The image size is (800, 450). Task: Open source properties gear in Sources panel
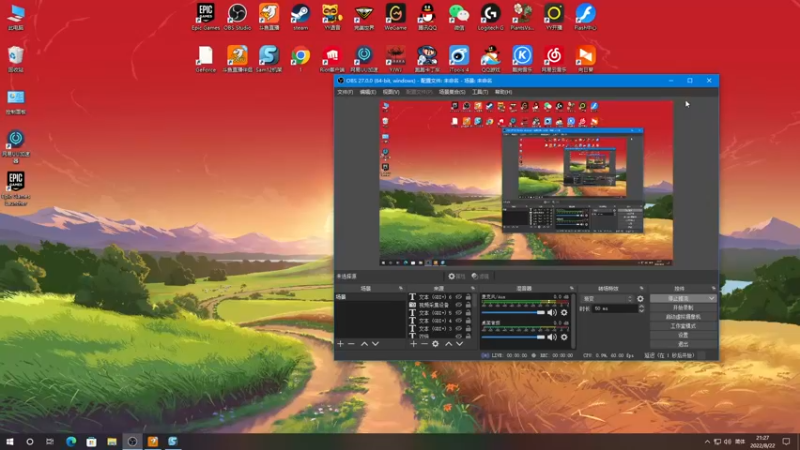click(435, 344)
